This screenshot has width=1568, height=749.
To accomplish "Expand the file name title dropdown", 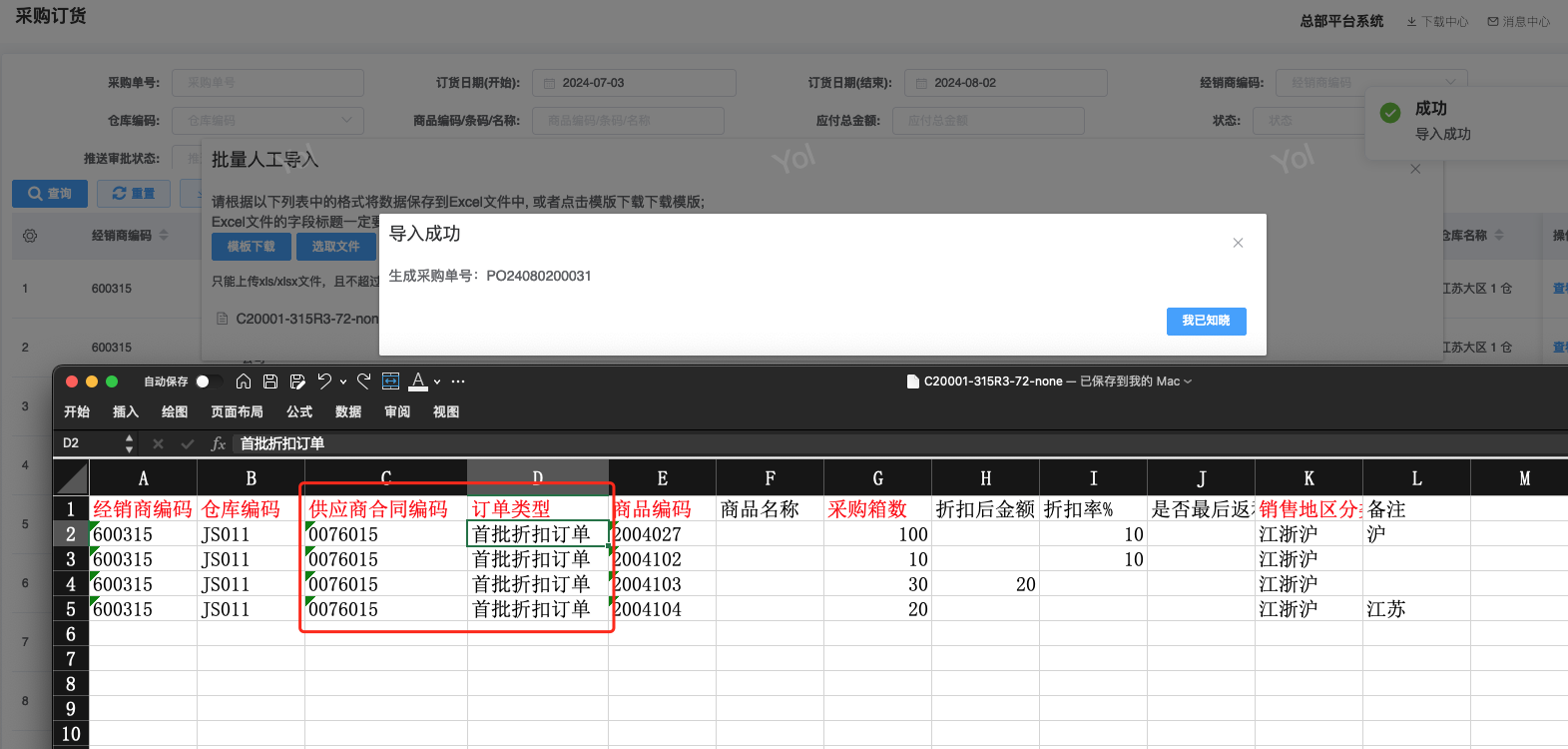I will click(x=1188, y=381).
